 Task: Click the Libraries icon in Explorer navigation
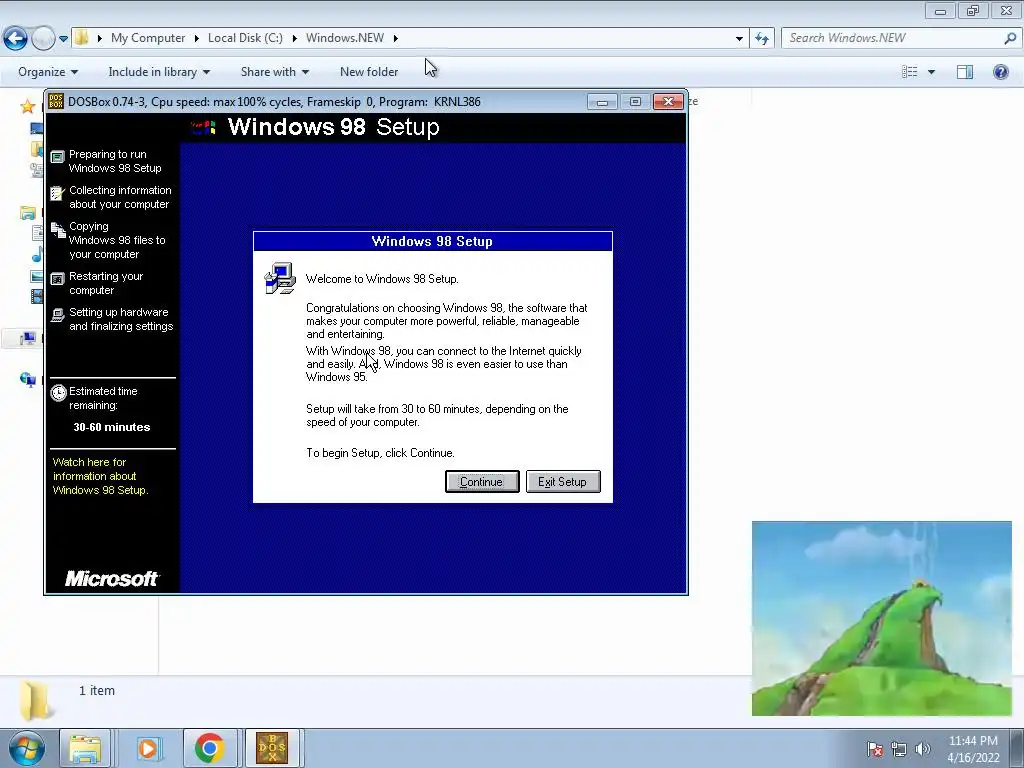tap(27, 213)
